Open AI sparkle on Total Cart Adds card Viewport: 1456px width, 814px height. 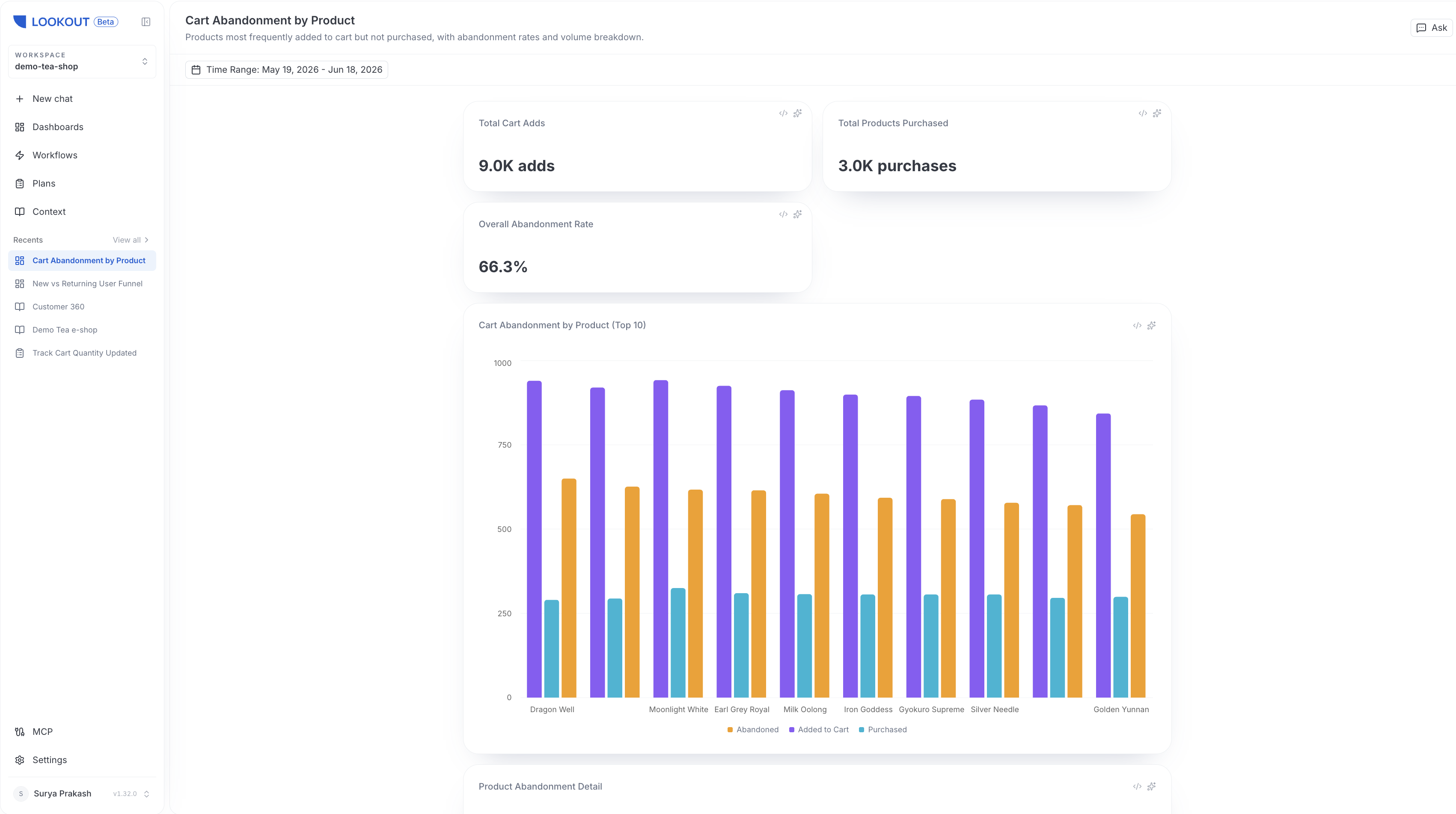tap(797, 113)
